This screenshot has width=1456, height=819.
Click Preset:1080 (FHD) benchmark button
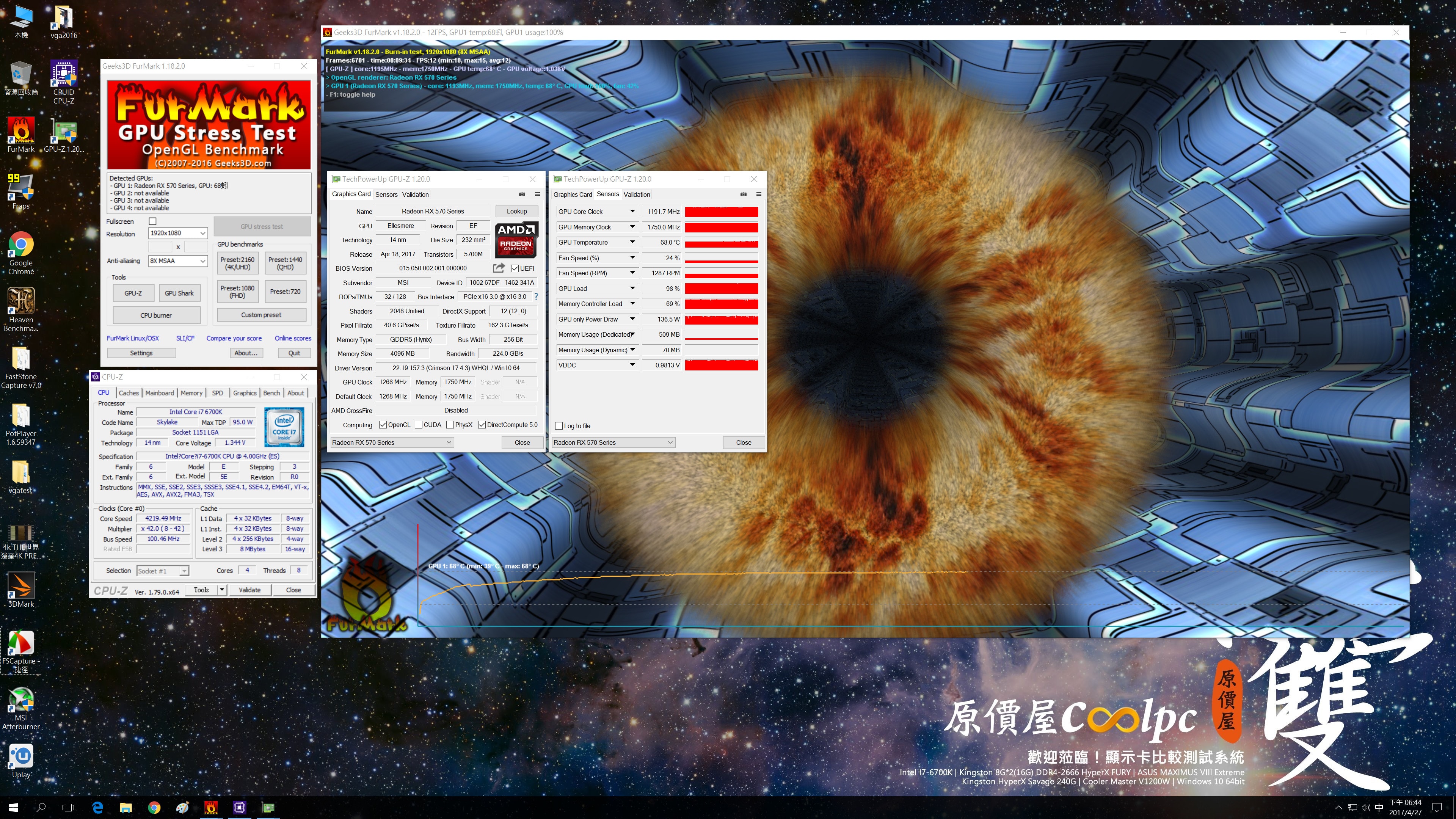point(237,292)
